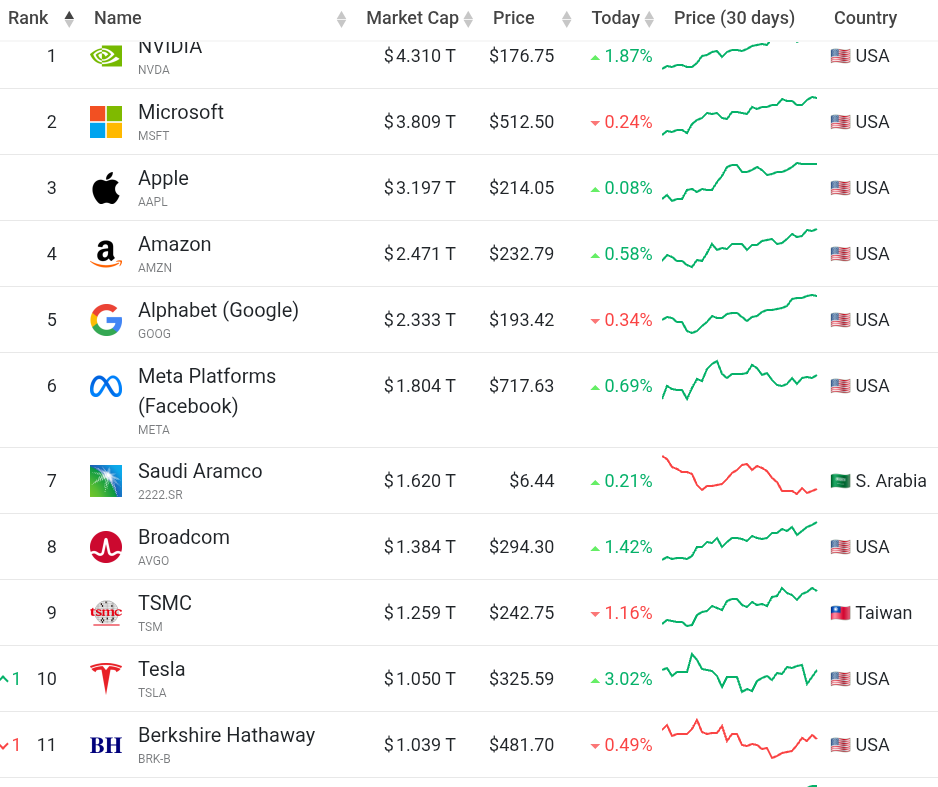Viewport: 938px width, 787px height.
Task: Click the Saudi Aramco logo
Action: coord(106,481)
